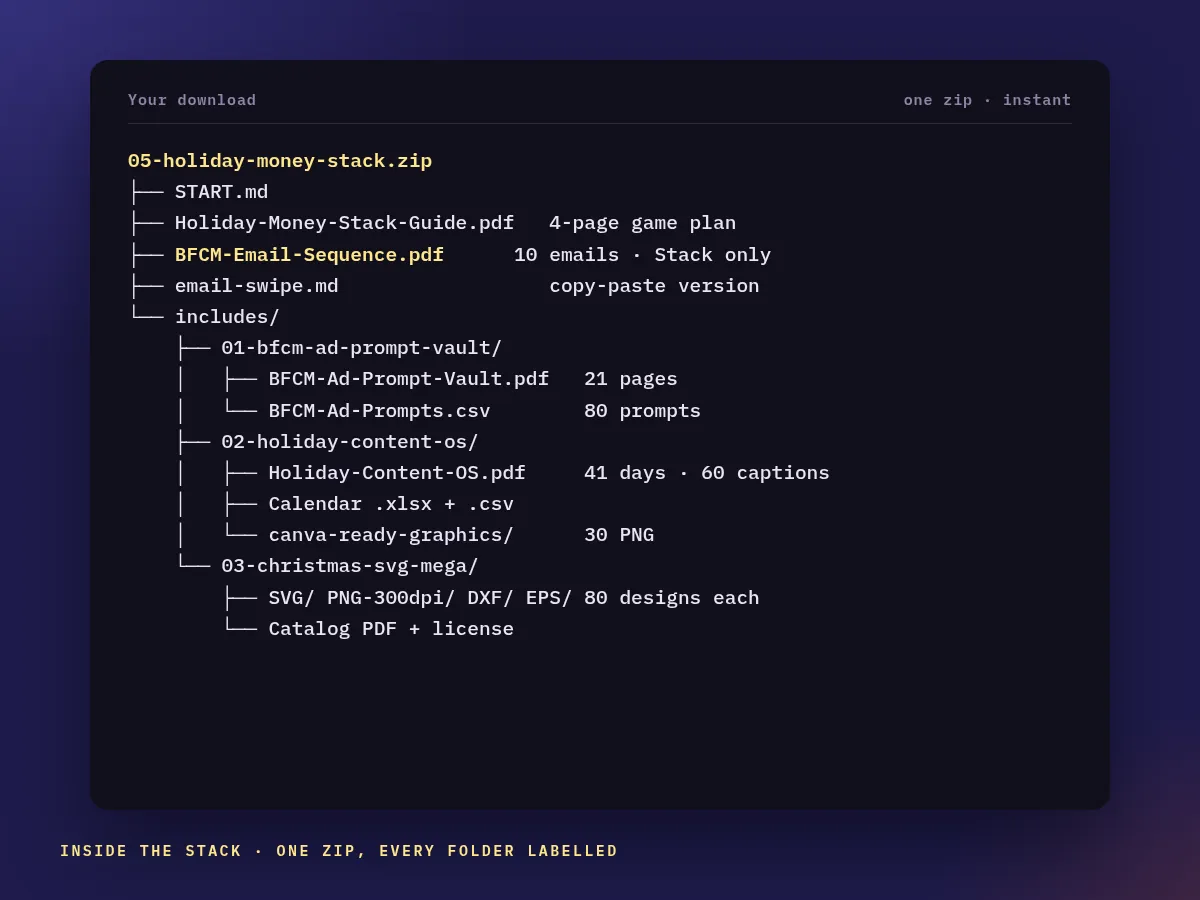Viewport: 1200px width, 900px height.
Task: Click the '21 pages' note
Action: (x=631, y=379)
